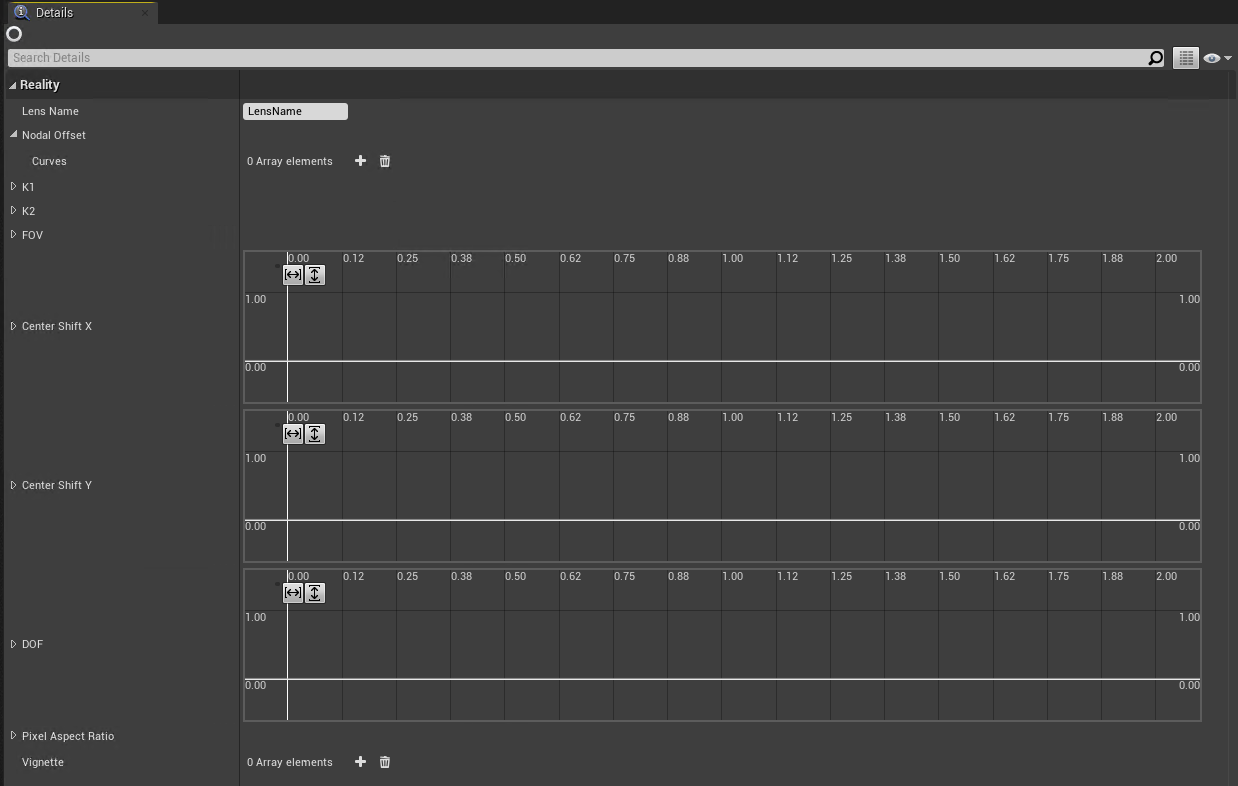The image size is (1238, 786).
Task: Collapse the Nodal Offset section
Action: click(x=14, y=135)
